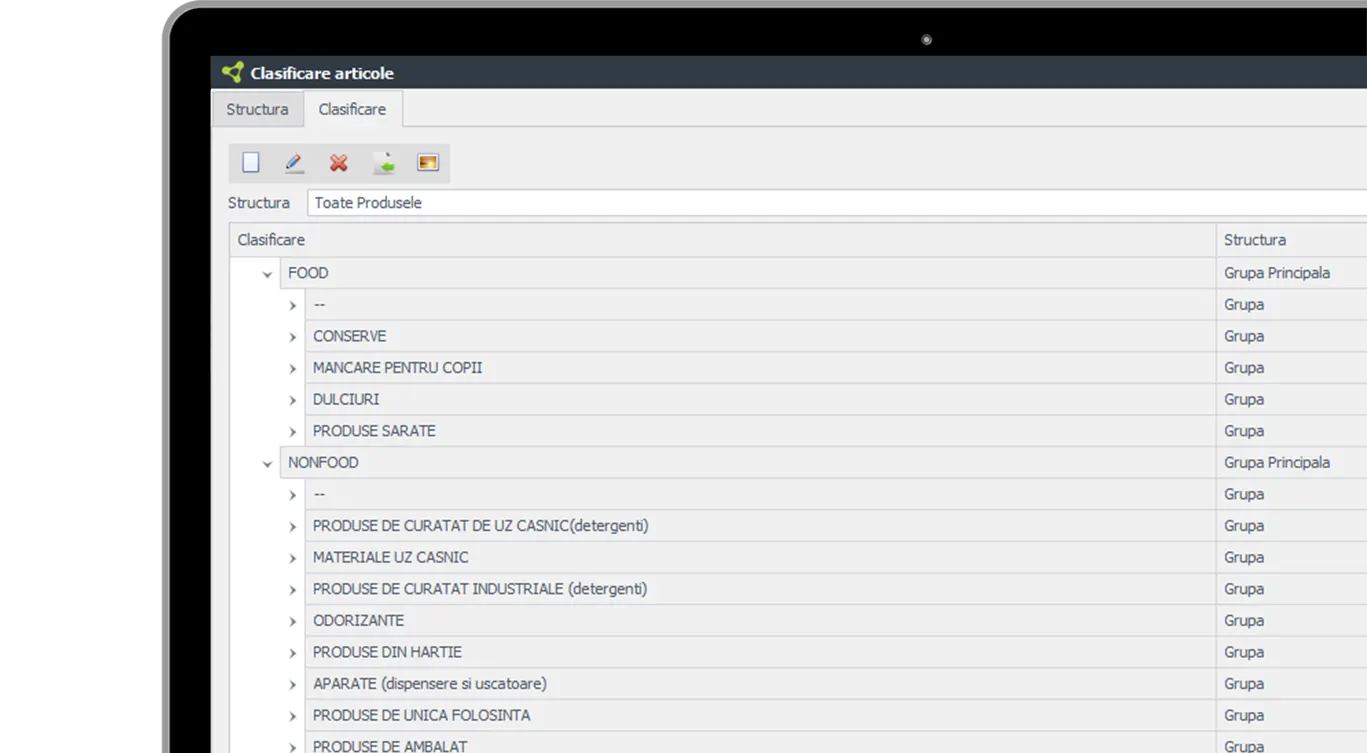Select the PRODUSE SARATE label

point(374,431)
